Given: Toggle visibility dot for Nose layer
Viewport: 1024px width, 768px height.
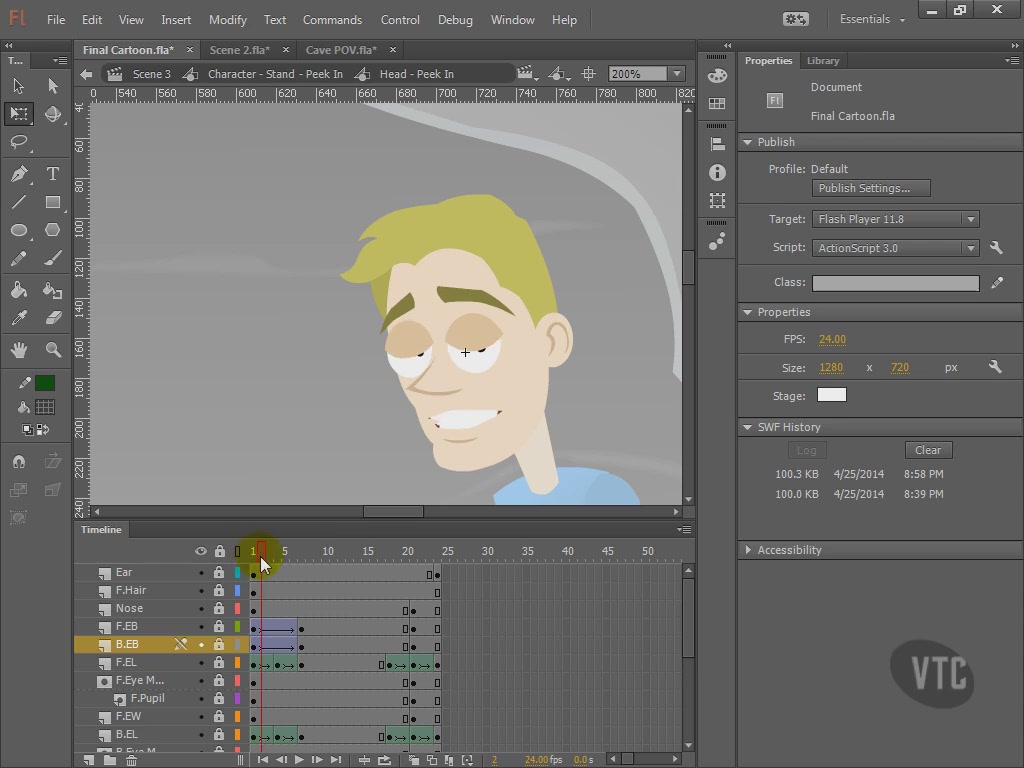Looking at the screenshot, I should coord(201,609).
